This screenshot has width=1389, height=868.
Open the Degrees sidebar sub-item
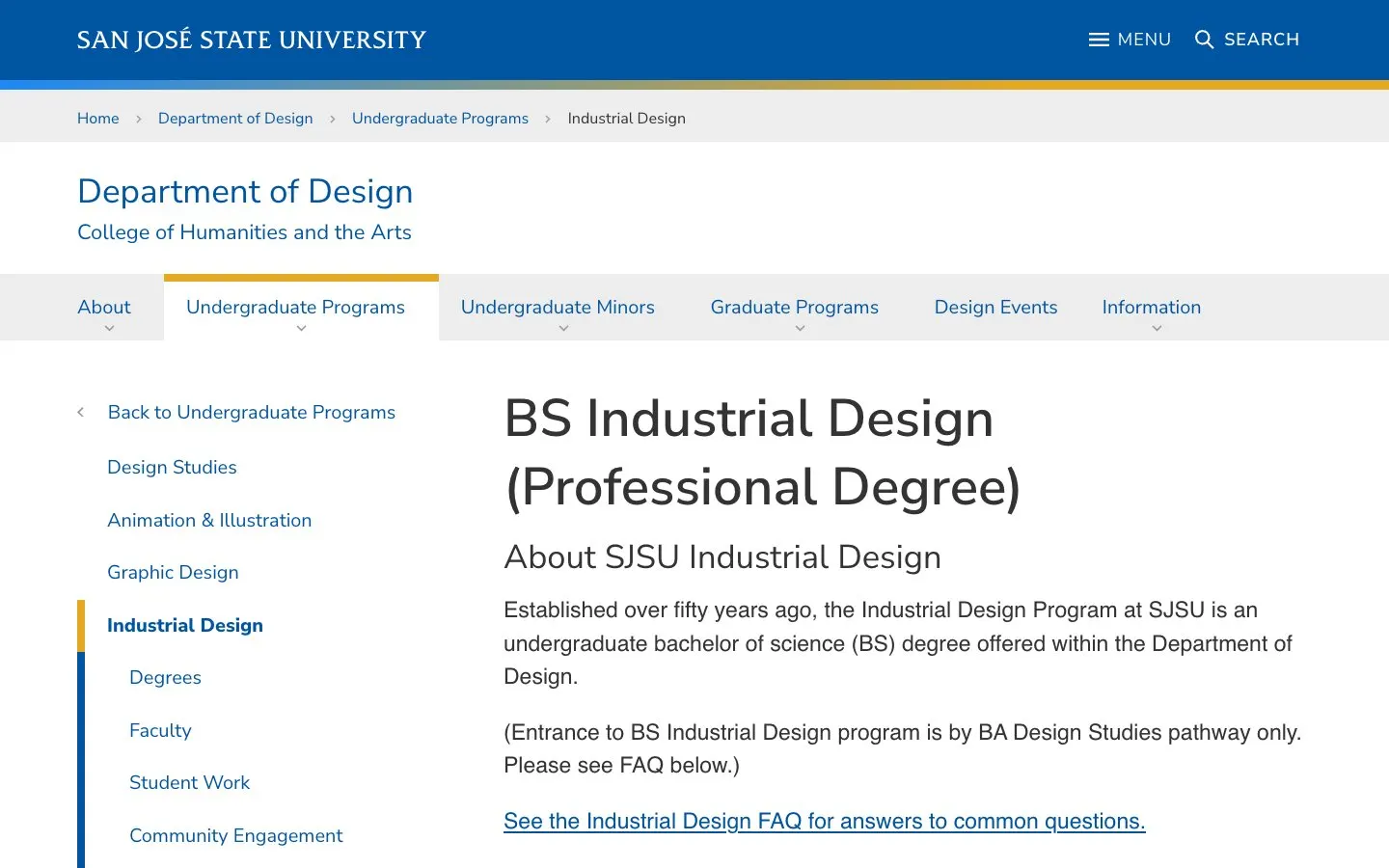[x=165, y=677]
